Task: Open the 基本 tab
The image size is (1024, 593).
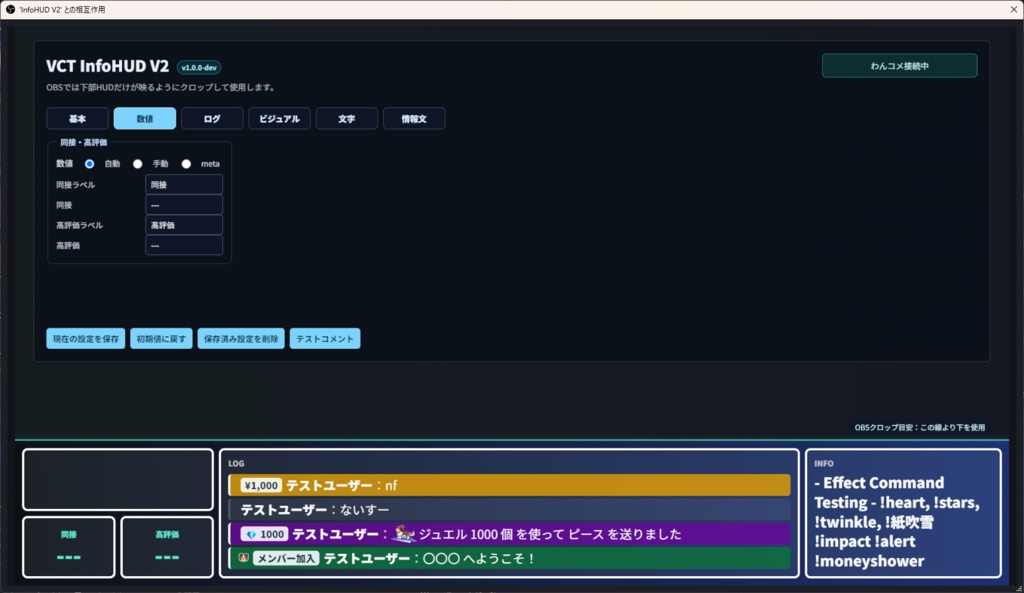Action: [x=77, y=118]
